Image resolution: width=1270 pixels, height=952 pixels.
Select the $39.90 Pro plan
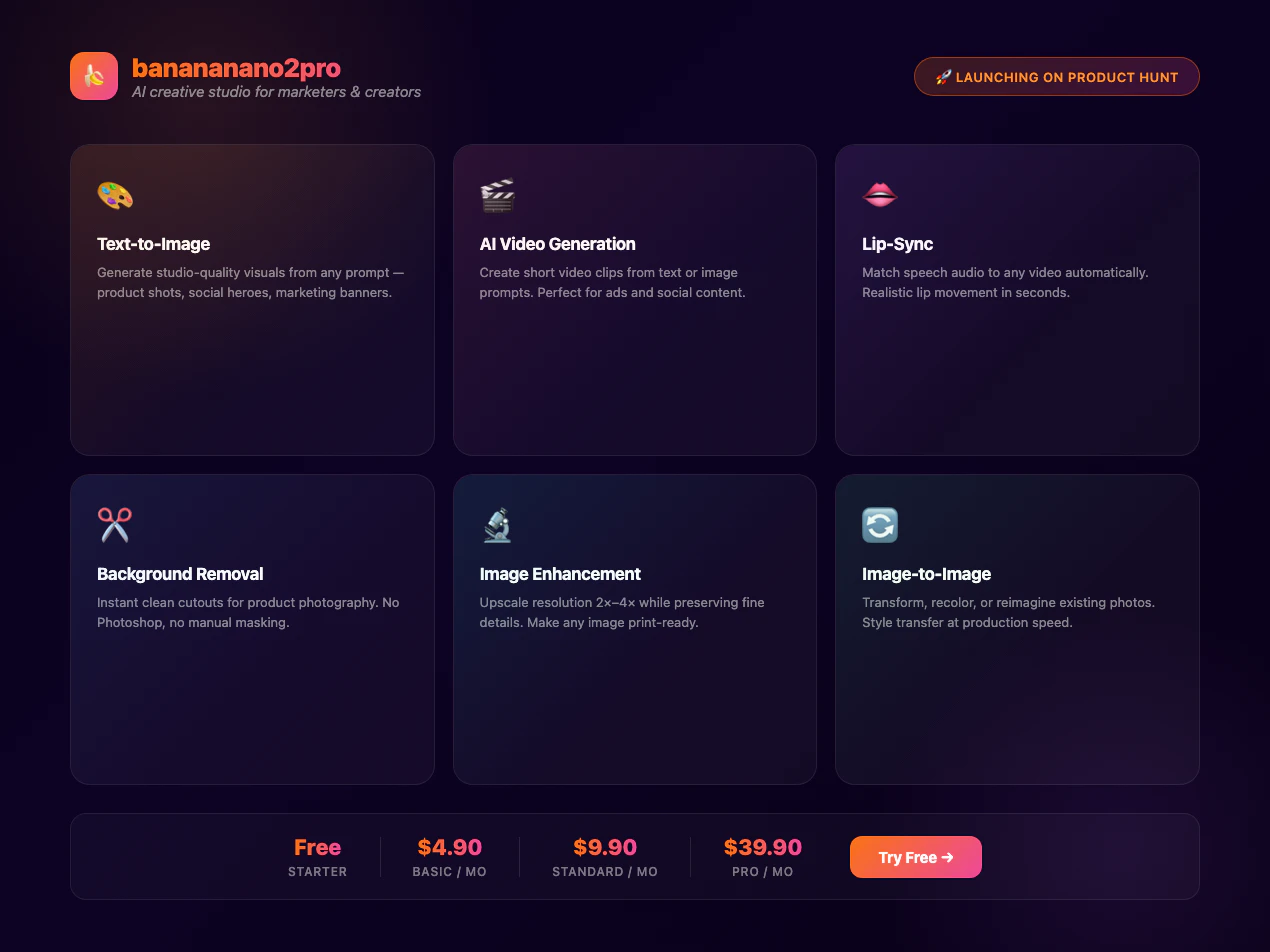(763, 857)
